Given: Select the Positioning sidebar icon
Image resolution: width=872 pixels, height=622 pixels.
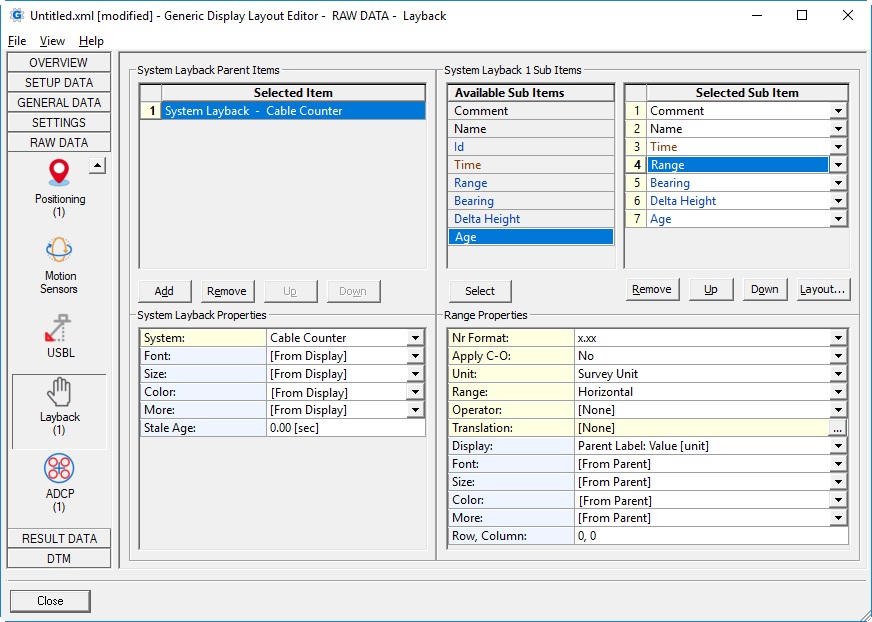Looking at the screenshot, I should coord(59,176).
